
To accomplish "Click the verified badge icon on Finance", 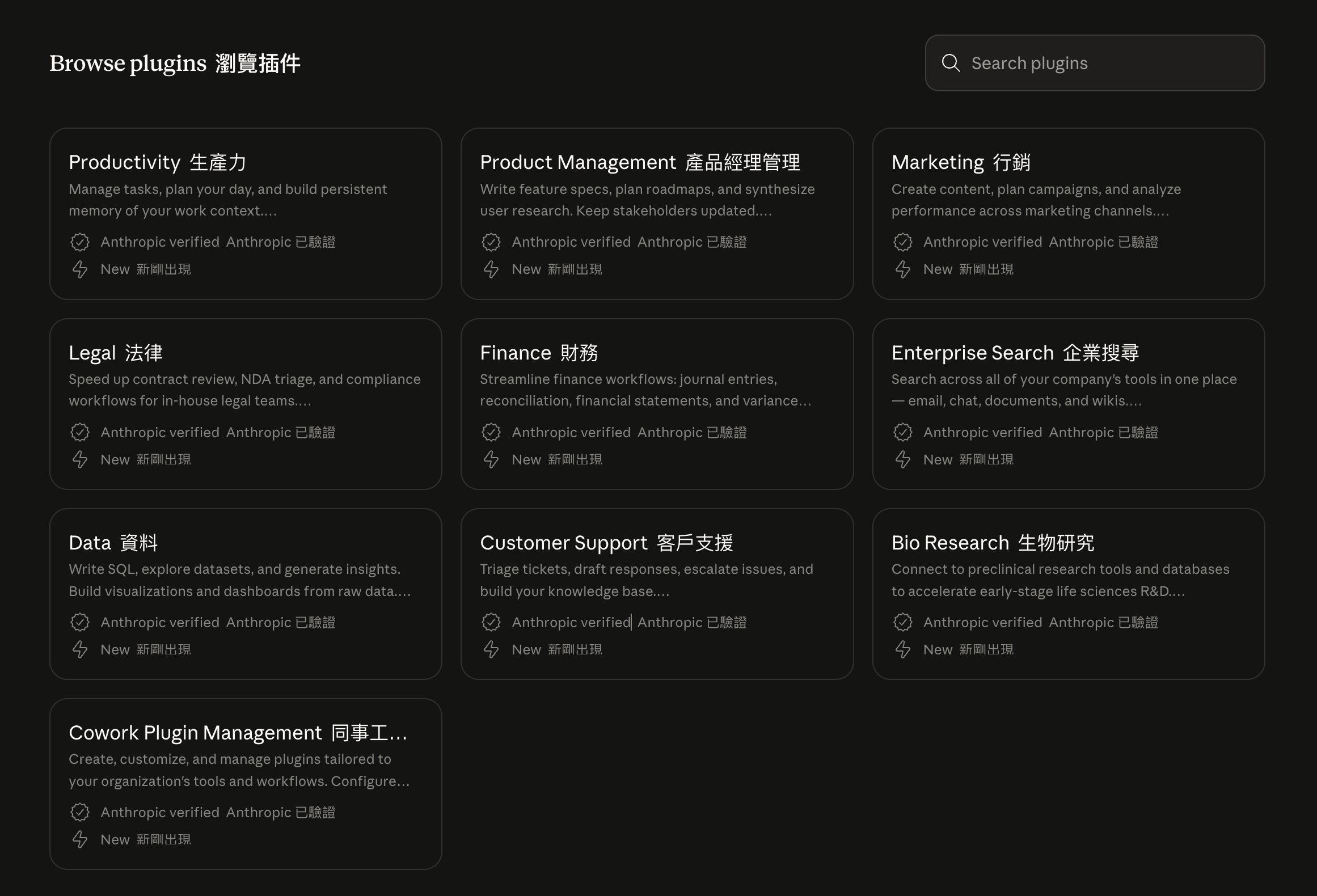I will point(491,432).
